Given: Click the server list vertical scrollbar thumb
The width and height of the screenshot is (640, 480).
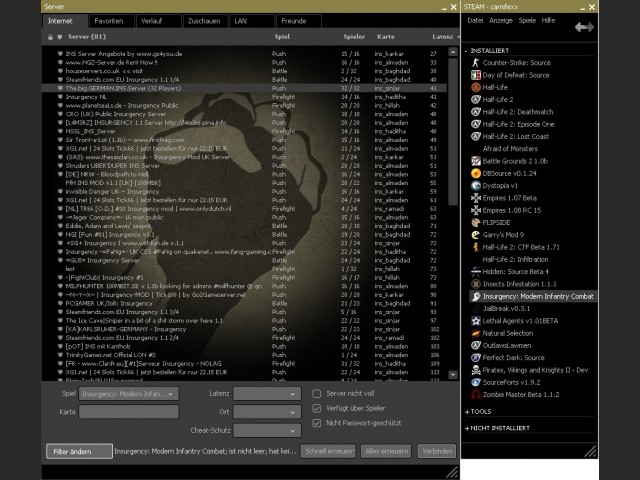Looking at the screenshot, I should pos(453,131).
